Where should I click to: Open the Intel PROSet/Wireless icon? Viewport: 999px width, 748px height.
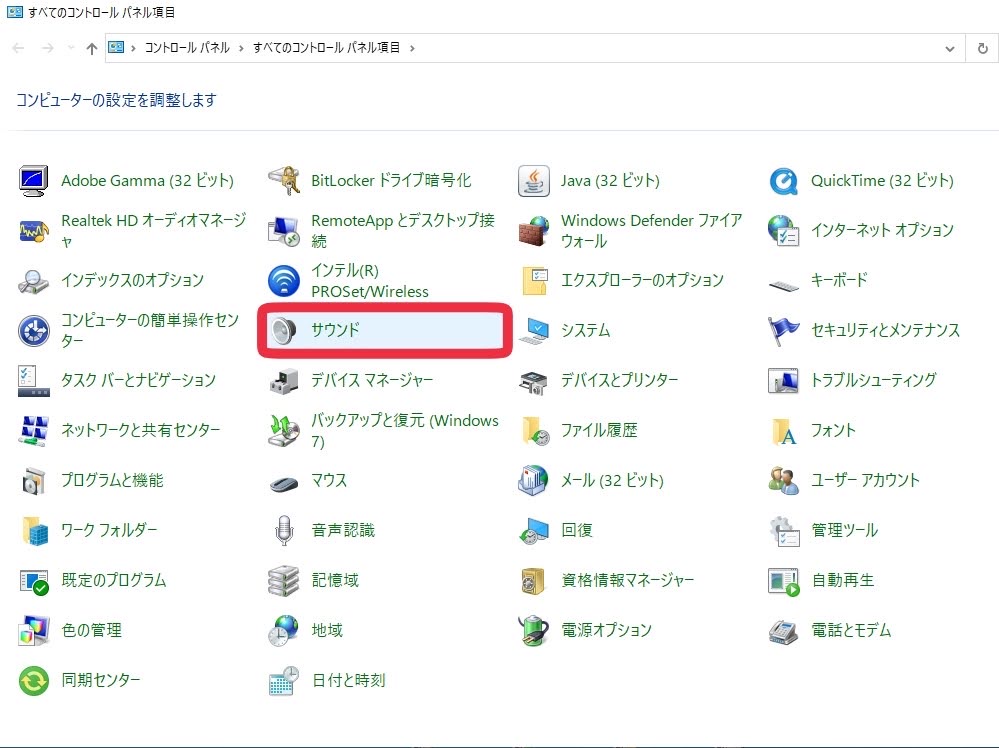click(285, 281)
